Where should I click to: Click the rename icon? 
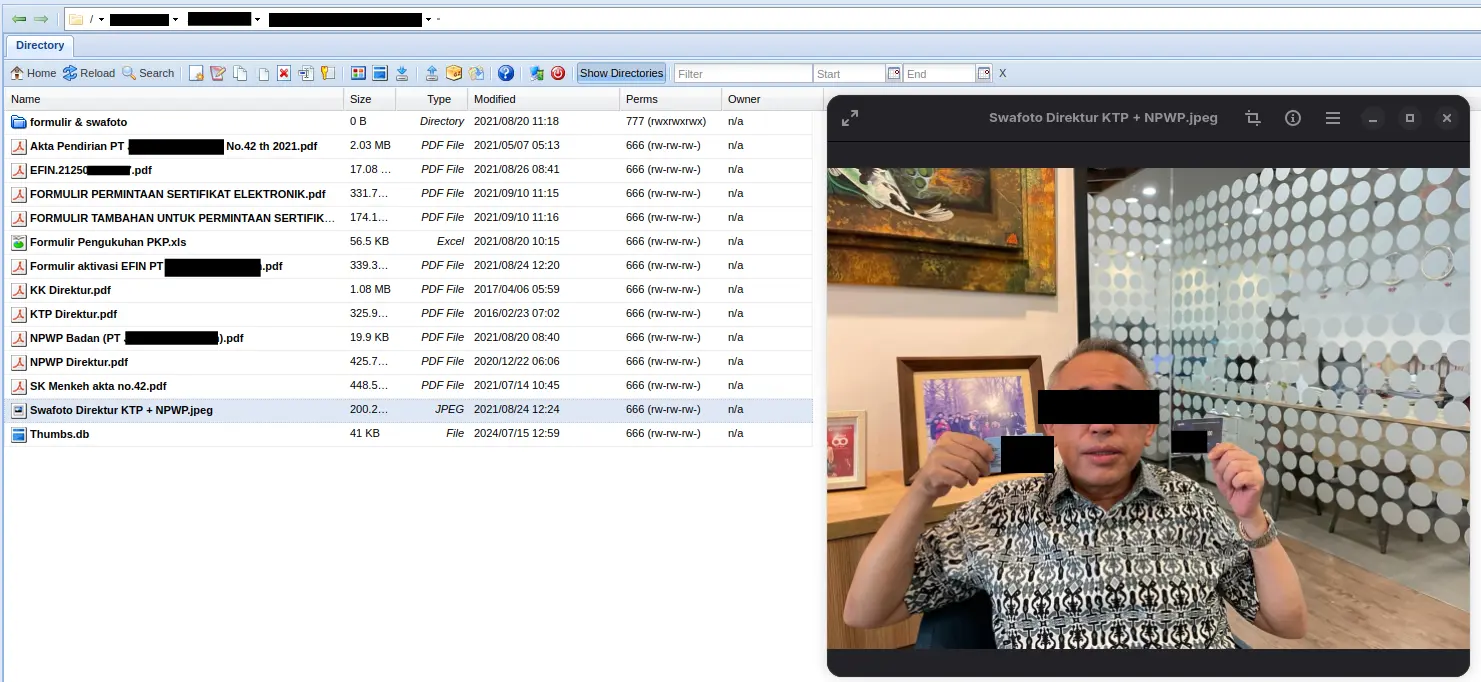[x=306, y=73]
